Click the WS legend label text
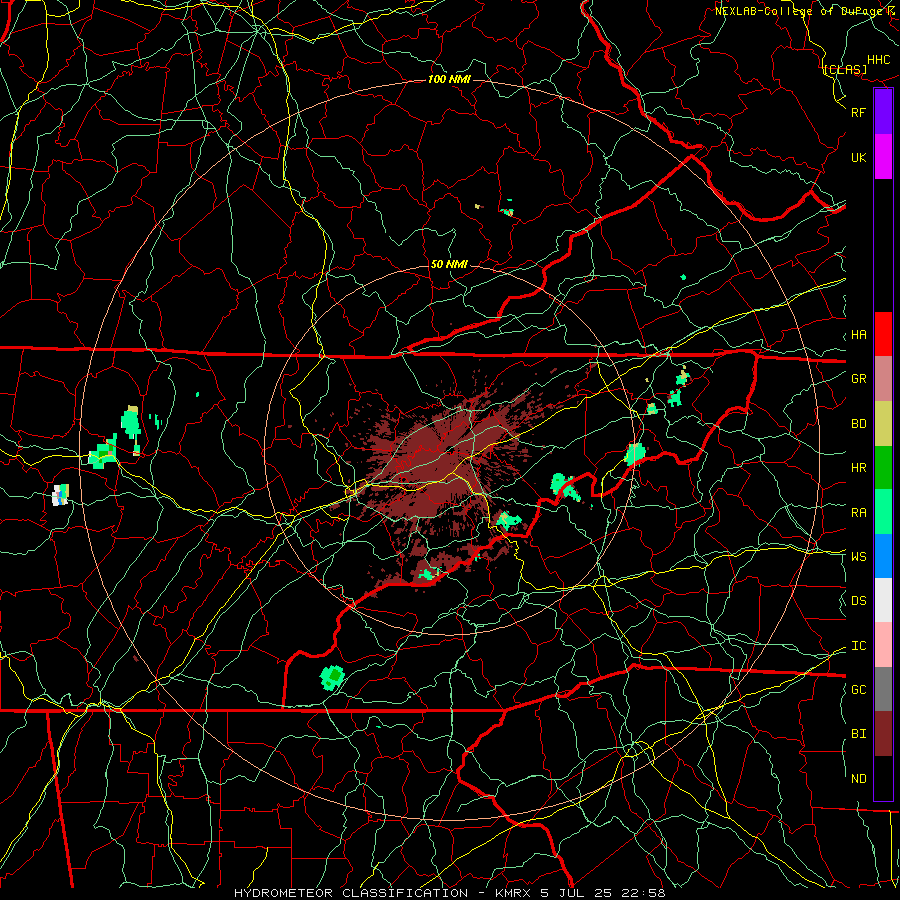Screen dimensions: 900x900 858,557
